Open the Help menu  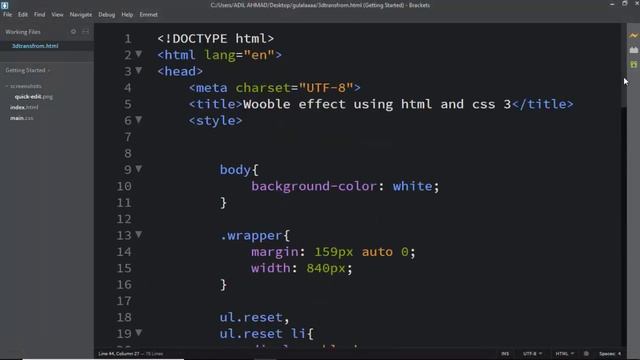(127, 15)
